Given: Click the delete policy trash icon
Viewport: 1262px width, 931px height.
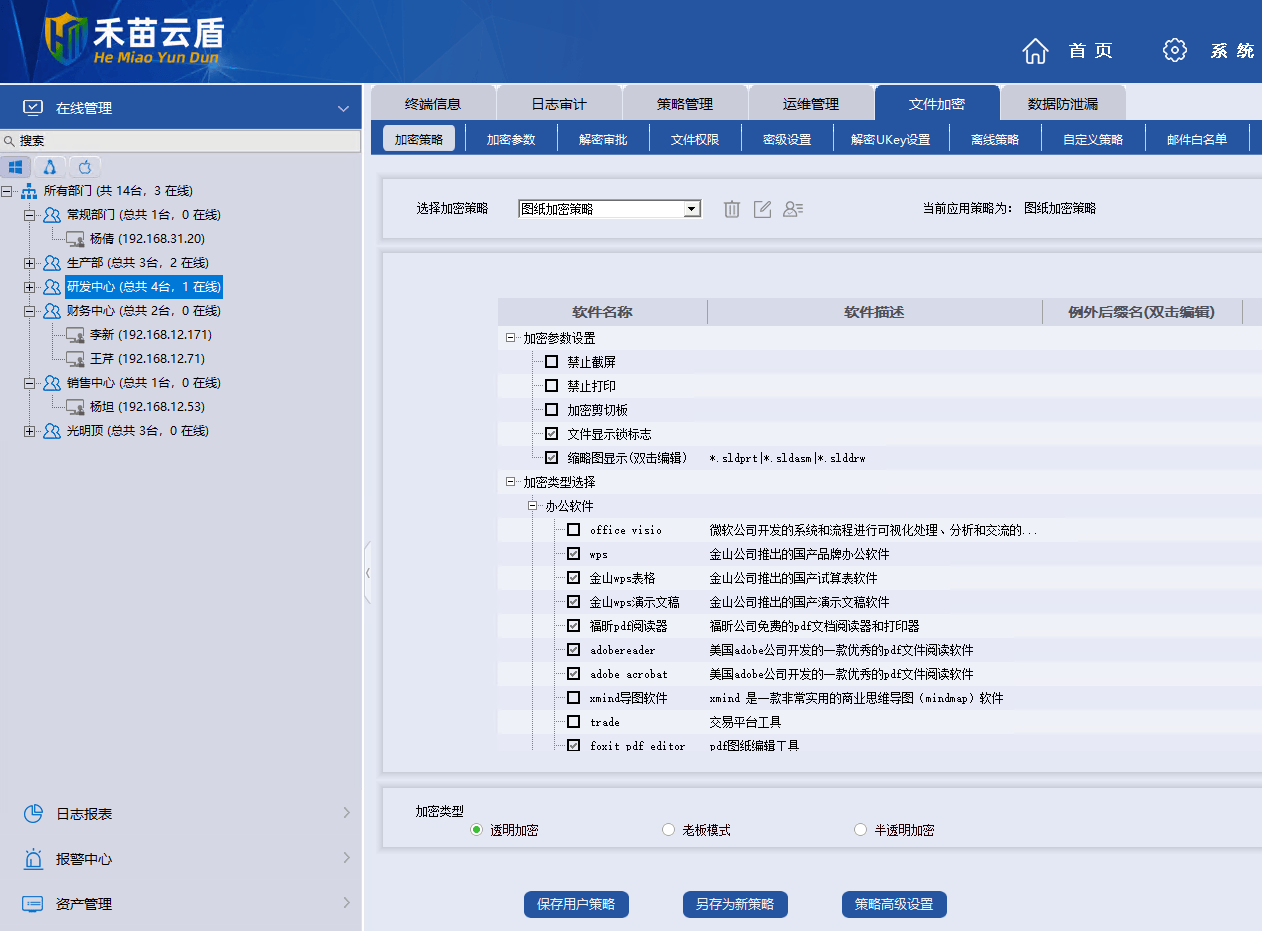Looking at the screenshot, I should tap(732, 209).
